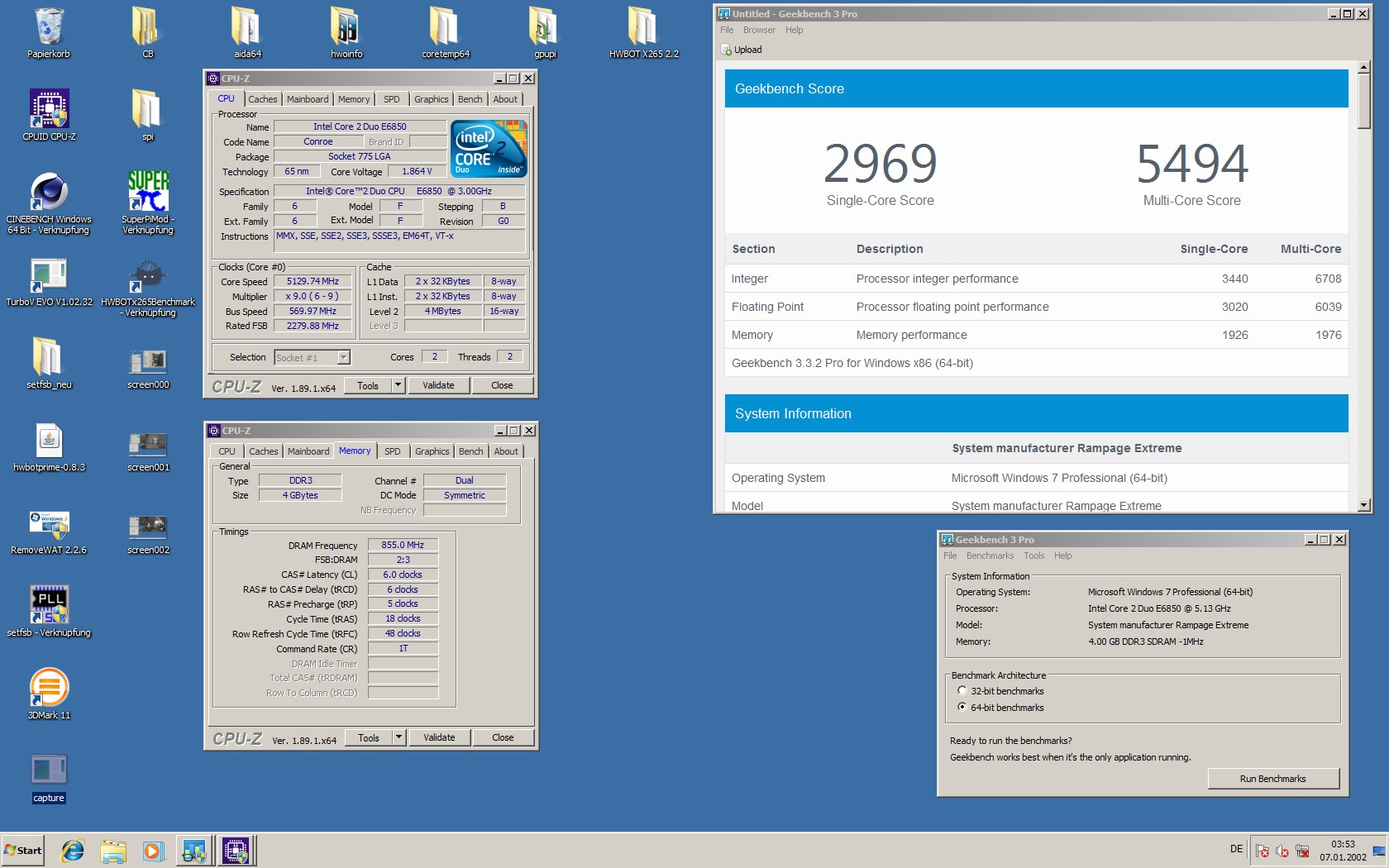Open the Browser menu in Geekbench results window

759,30
